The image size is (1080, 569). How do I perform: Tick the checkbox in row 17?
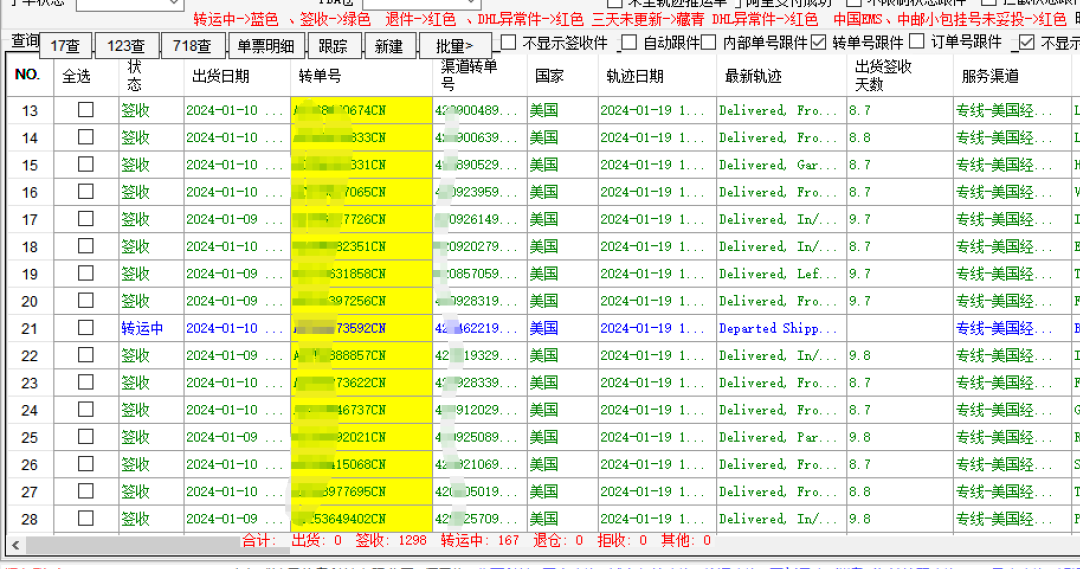click(85, 219)
